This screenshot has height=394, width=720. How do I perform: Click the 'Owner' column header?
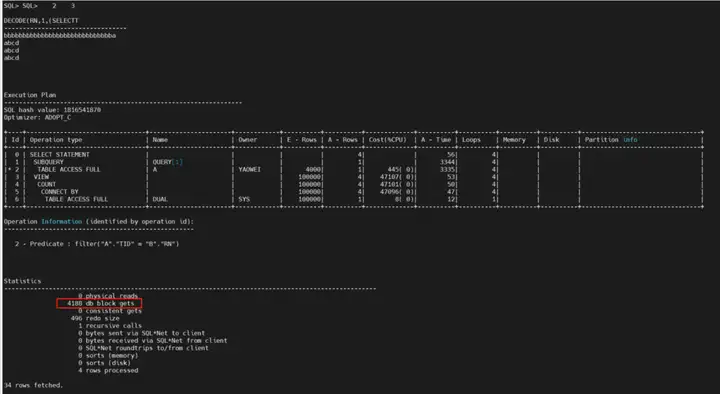click(x=248, y=140)
